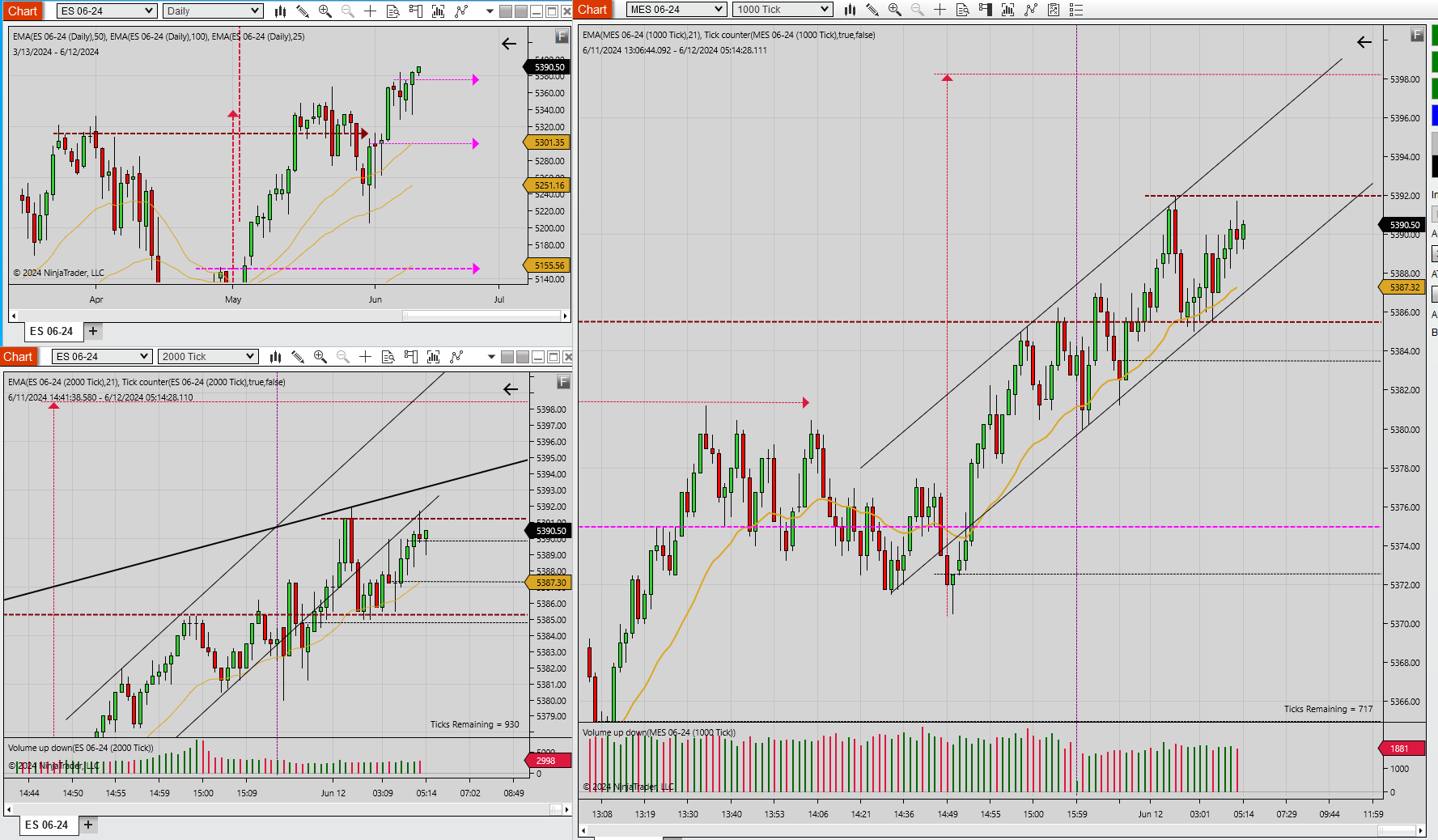The height and width of the screenshot is (840, 1438).
Task: Add new tab in 2000 Tick chart window
Action: (88, 825)
